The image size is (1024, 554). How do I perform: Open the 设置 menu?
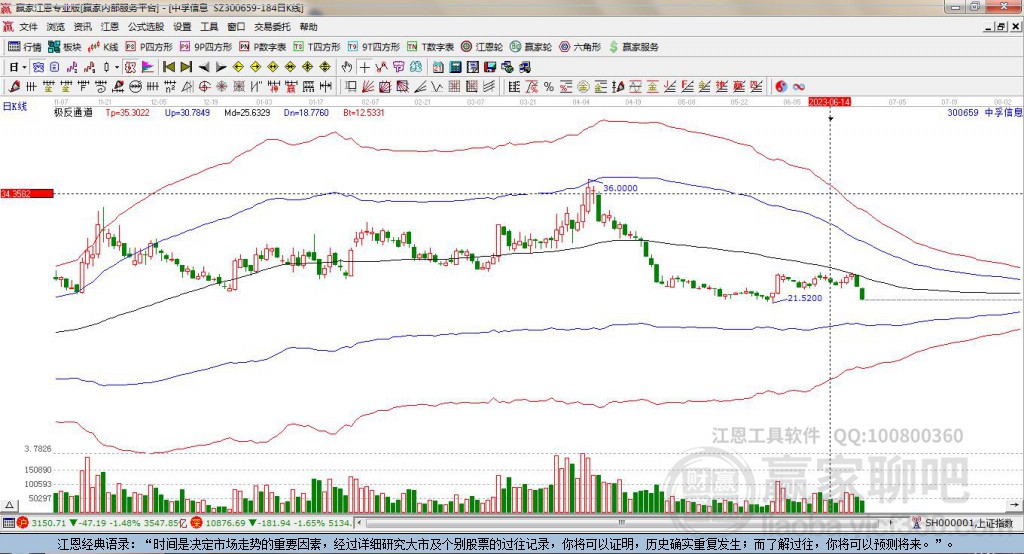tap(182, 27)
